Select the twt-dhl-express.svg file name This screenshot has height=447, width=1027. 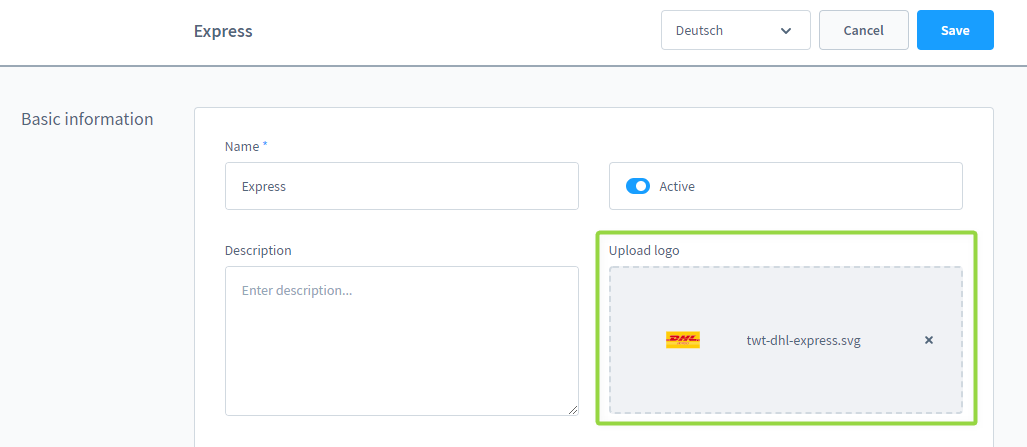(803, 340)
